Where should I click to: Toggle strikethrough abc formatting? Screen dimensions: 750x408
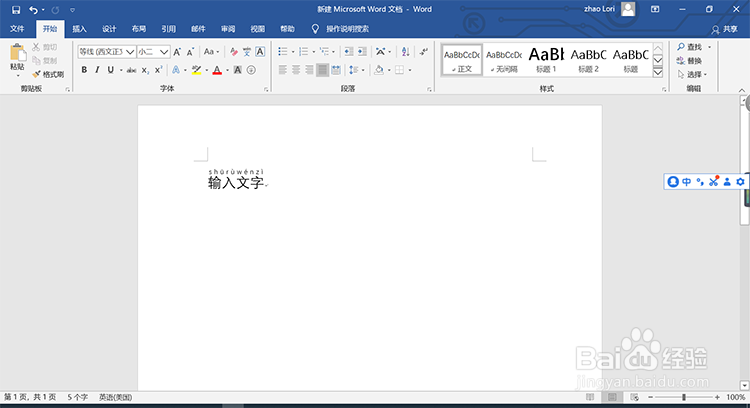(x=132, y=70)
